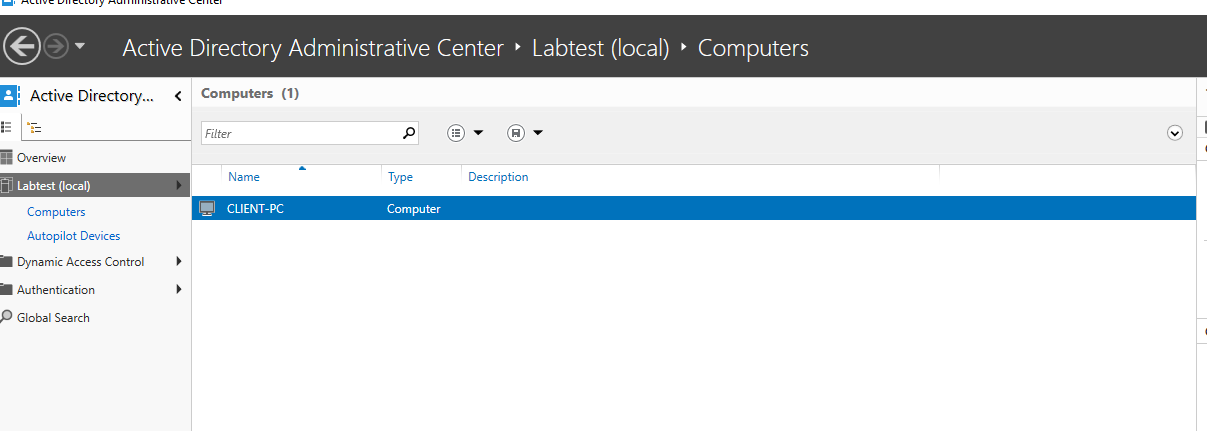Open the view options list dropdown
Viewport: 1207px width, 431px height.
pos(465,133)
